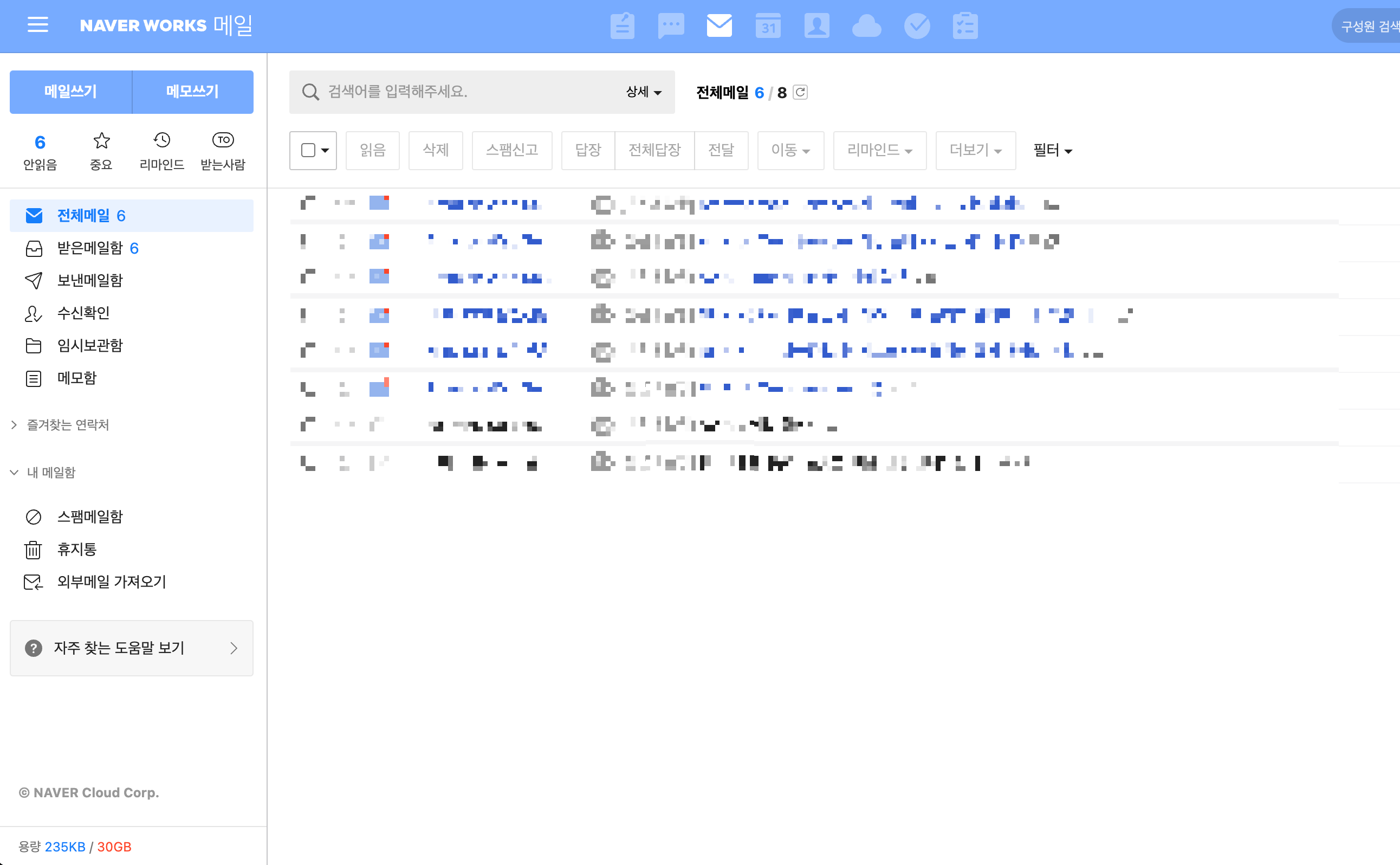Open the 필터 filter dropdown
The height and width of the screenshot is (865, 1400).
point(1052,151)
